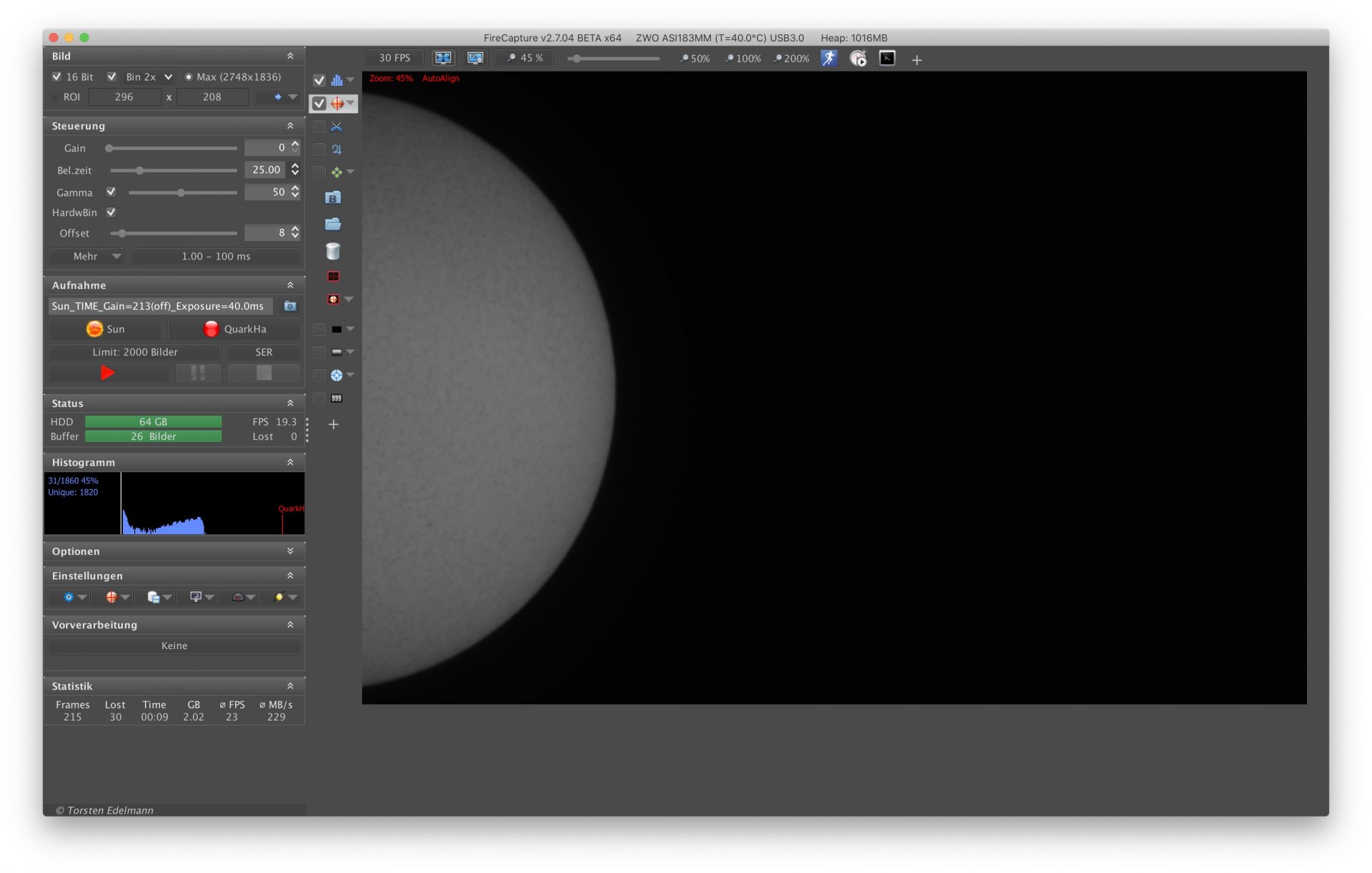The height and width of the screenshot is (873, 1372).
Task: Select the QuarkHa filter button
Action: tap(234, 329)
